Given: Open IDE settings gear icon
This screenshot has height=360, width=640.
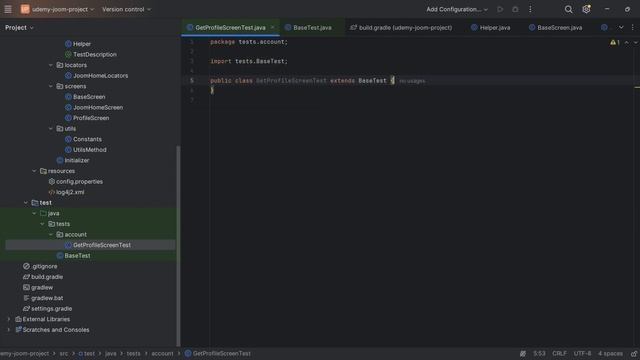Looking at the screenshot, I should click(x=587, y=9).
